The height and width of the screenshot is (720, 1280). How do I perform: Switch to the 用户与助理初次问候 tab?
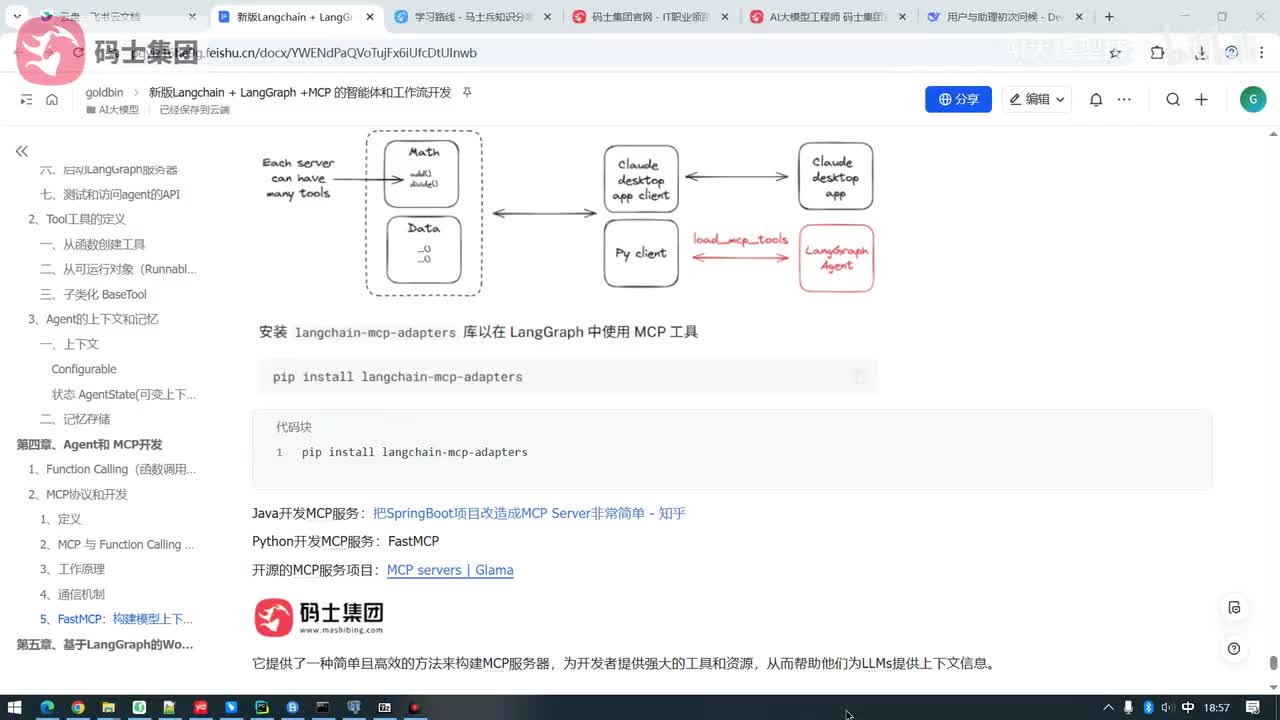1004,17
